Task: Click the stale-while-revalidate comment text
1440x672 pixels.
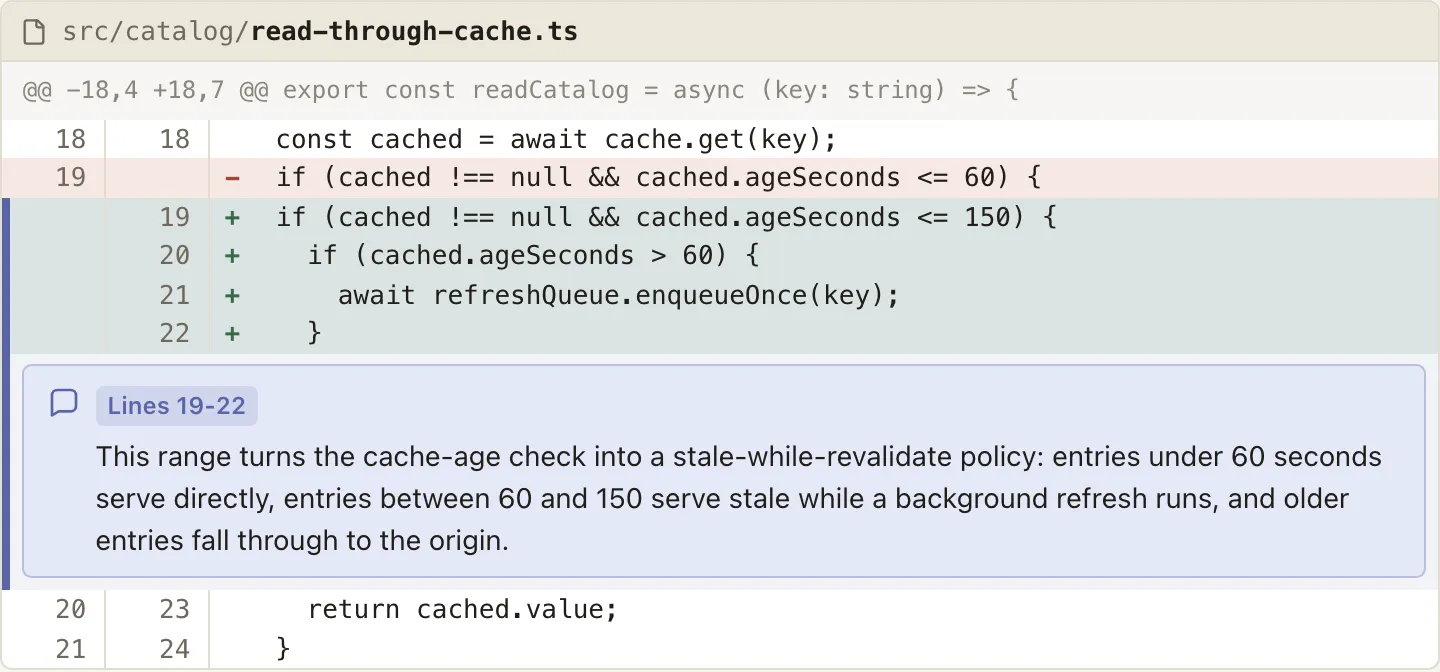Action: click(x=739, y=499)
